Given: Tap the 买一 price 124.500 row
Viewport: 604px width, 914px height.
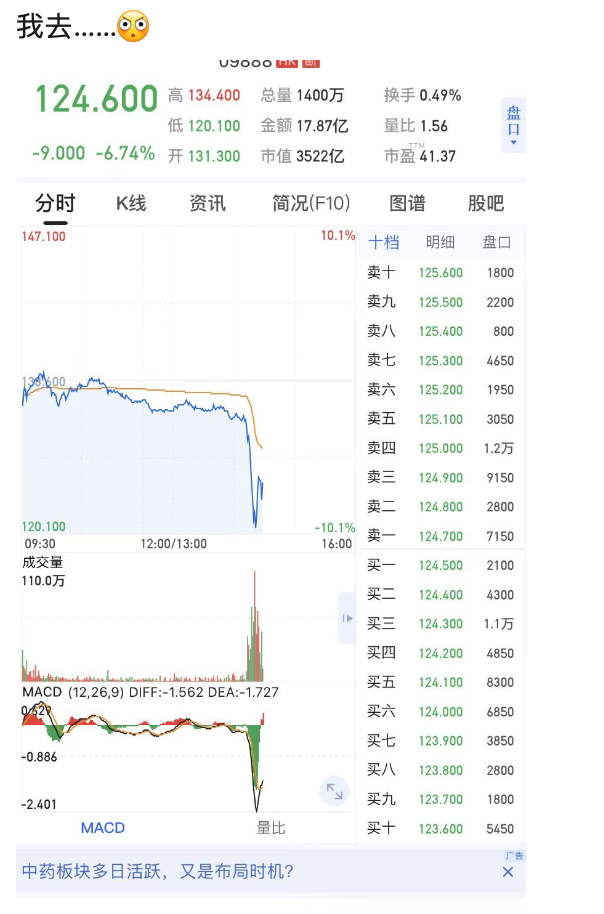Looking at the screenshot, I should (x=440, y=566).
